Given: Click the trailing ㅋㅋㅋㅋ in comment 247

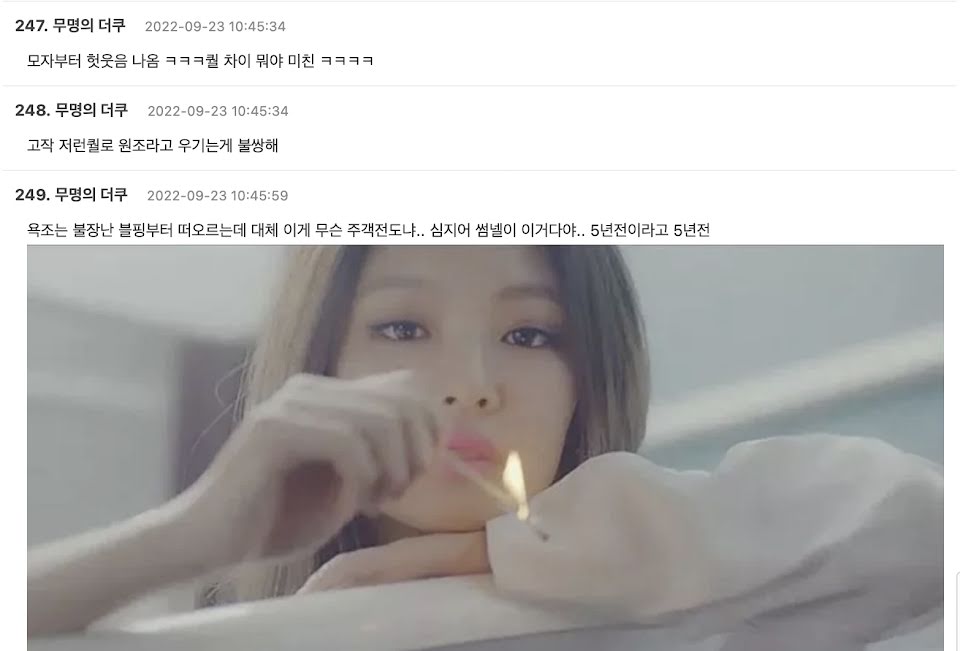Looking at the screenshot, I should pos(347,61).
